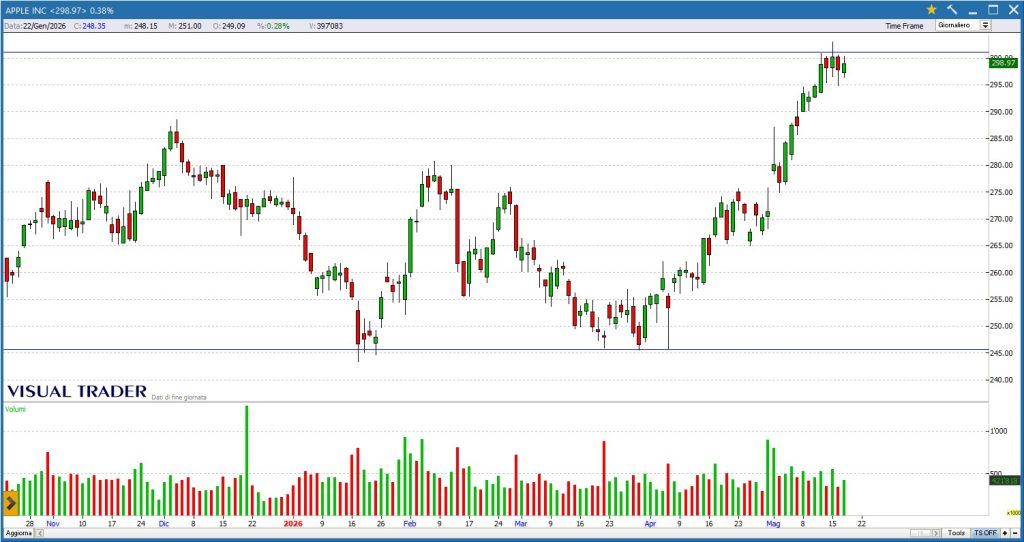Image resolution: width=1024 pixels, height=542 pixels.
Task: Click the 1'000 volume axis label
Action: pyautogui.click(x=1000, y=431)
